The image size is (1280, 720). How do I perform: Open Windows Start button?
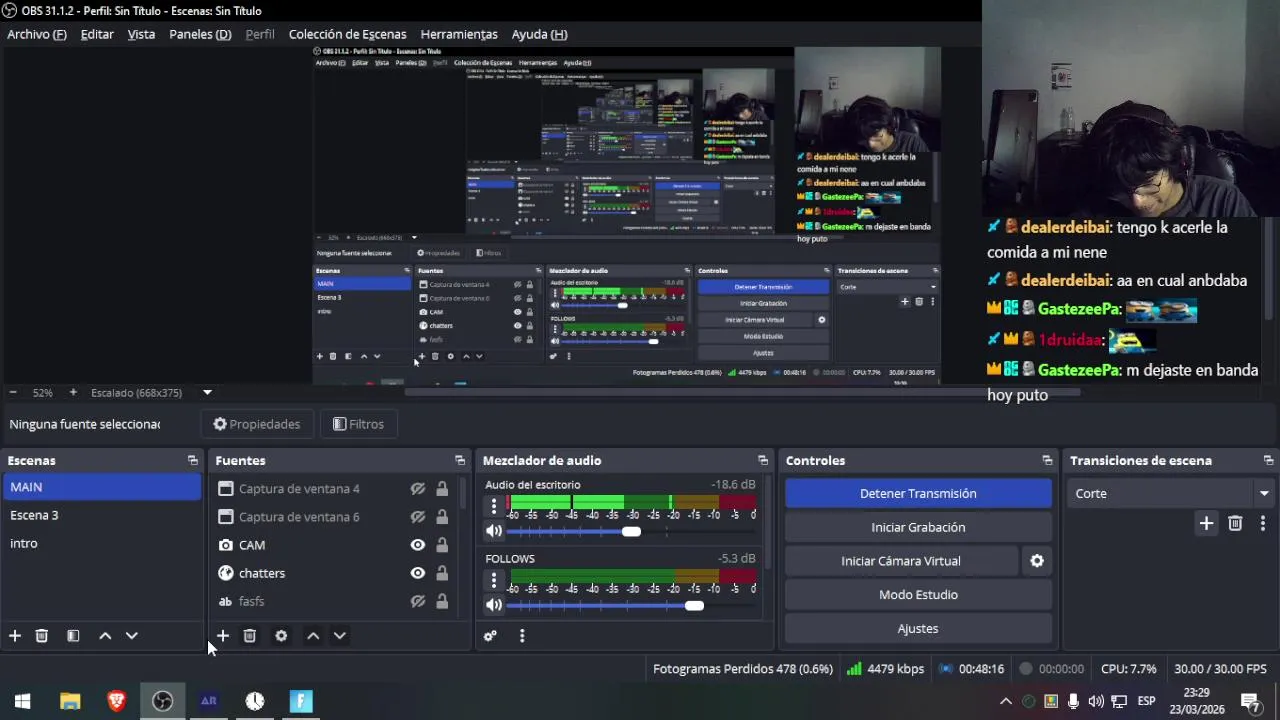[23, 701]
